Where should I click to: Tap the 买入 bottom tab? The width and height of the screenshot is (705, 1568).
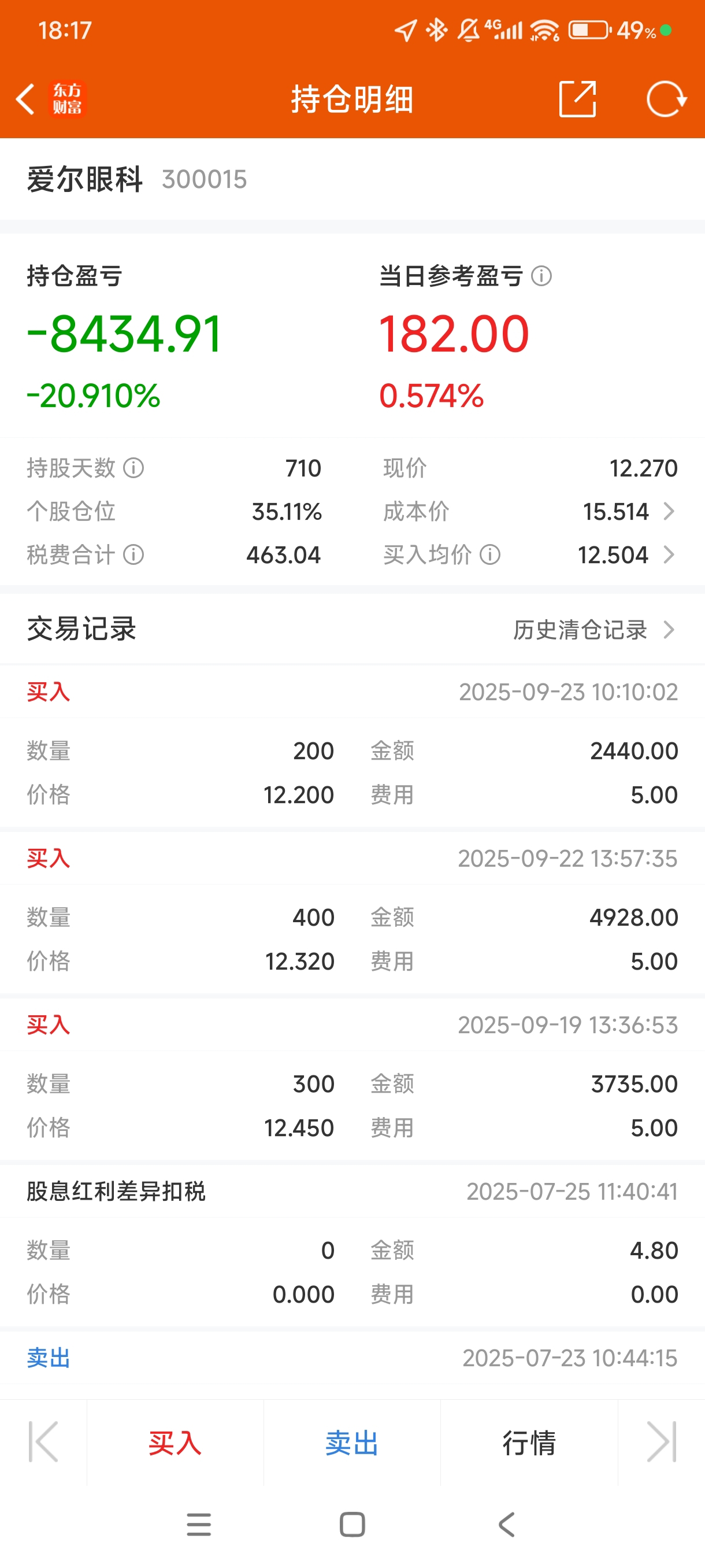coord(175,1443)
